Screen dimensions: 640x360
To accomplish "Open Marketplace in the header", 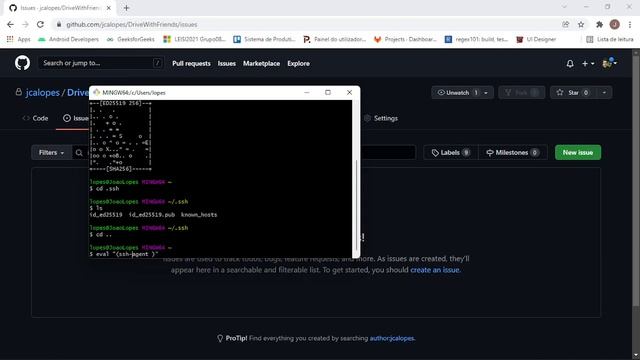I will tap(261, 64).
